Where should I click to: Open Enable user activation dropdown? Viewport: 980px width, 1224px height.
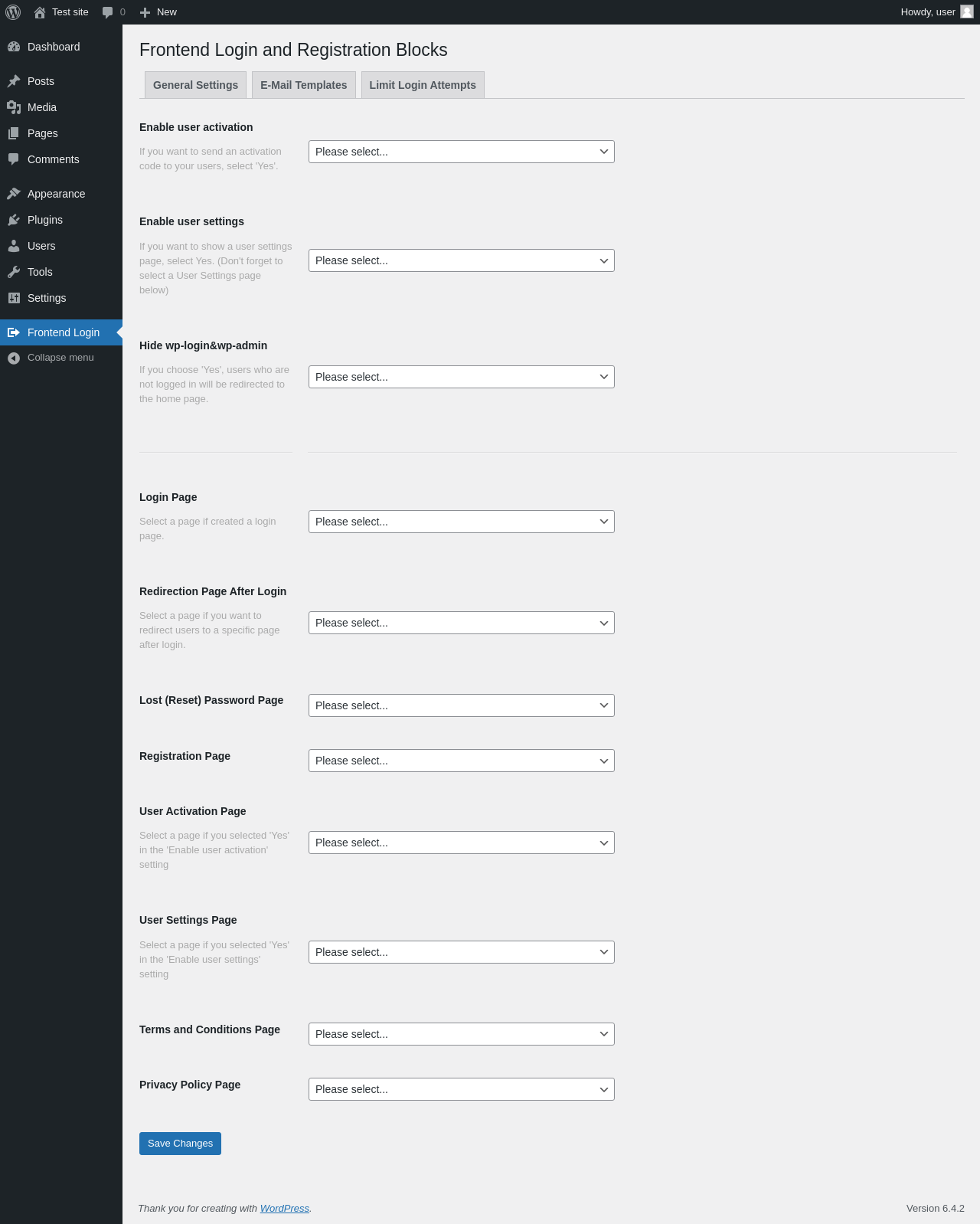pos(462,152)
